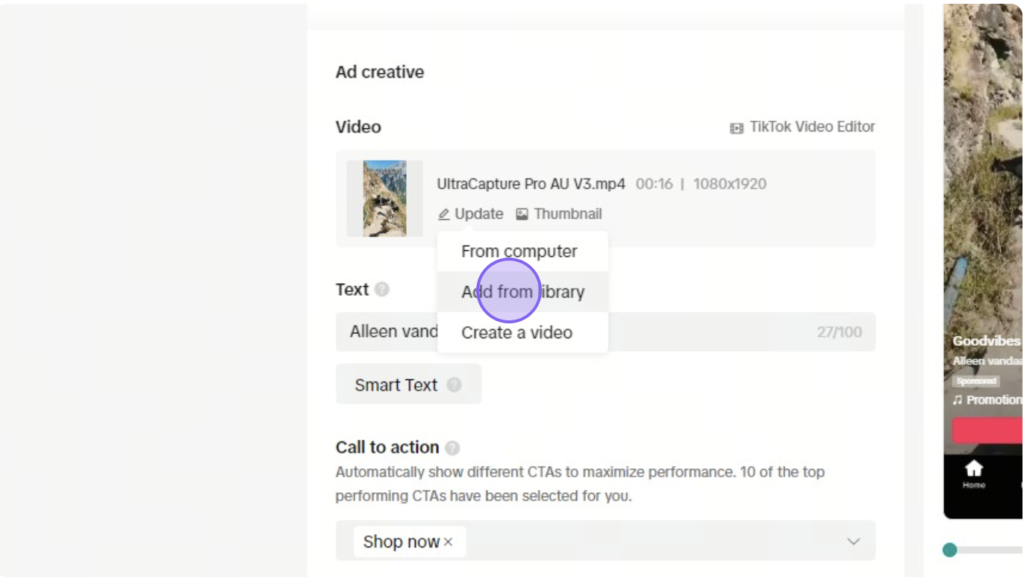Click the Thumbnail image icon
The height and width of the screenshot is (584, 1024).
pos(522,214)
